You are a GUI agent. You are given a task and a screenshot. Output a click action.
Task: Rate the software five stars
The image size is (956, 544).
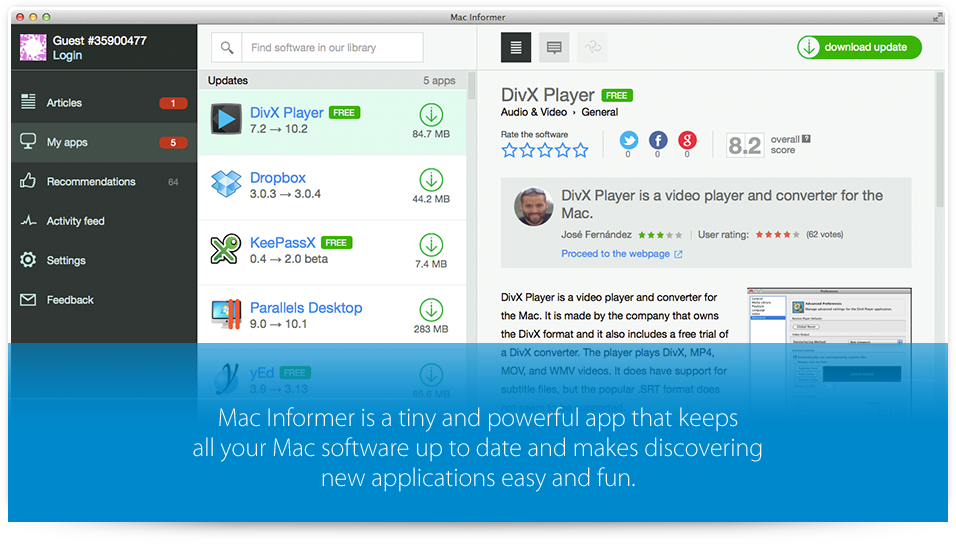(581, 151)
